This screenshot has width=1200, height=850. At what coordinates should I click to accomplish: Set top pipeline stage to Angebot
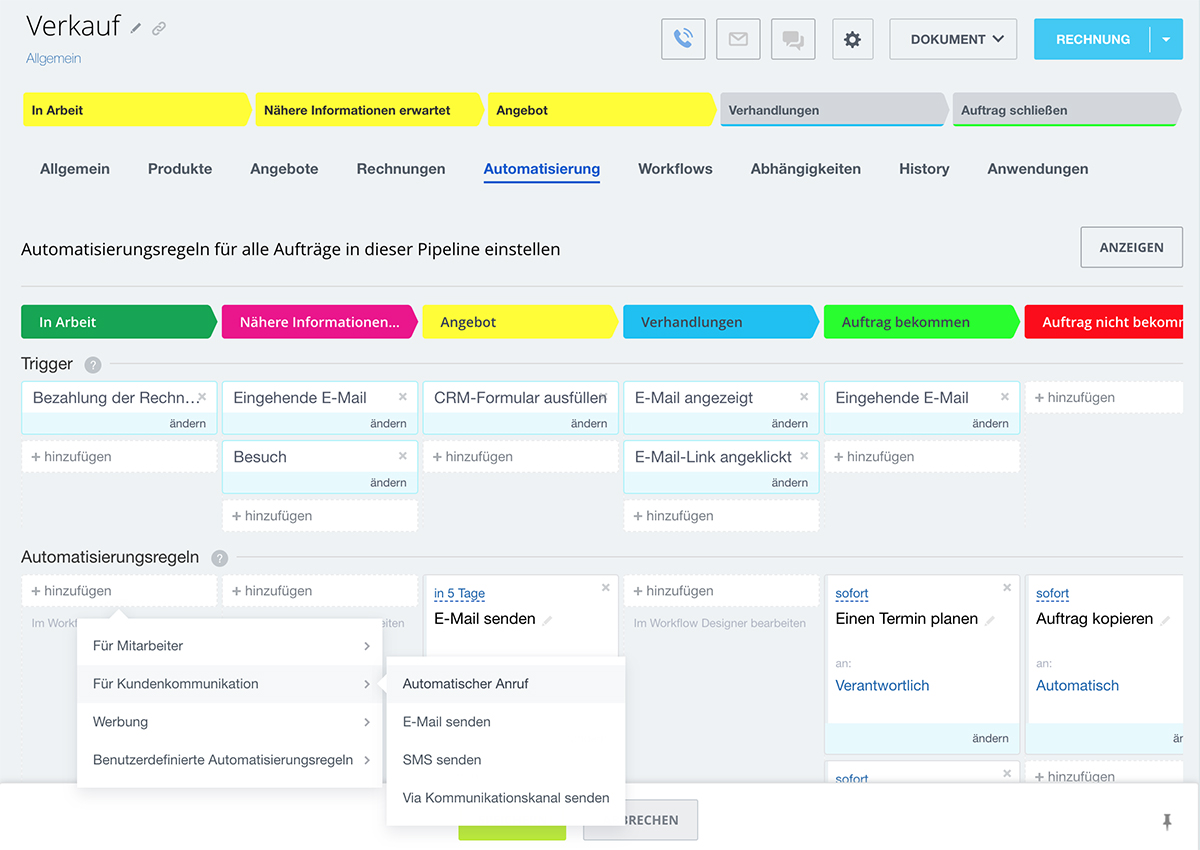click(x=600, y=110)
